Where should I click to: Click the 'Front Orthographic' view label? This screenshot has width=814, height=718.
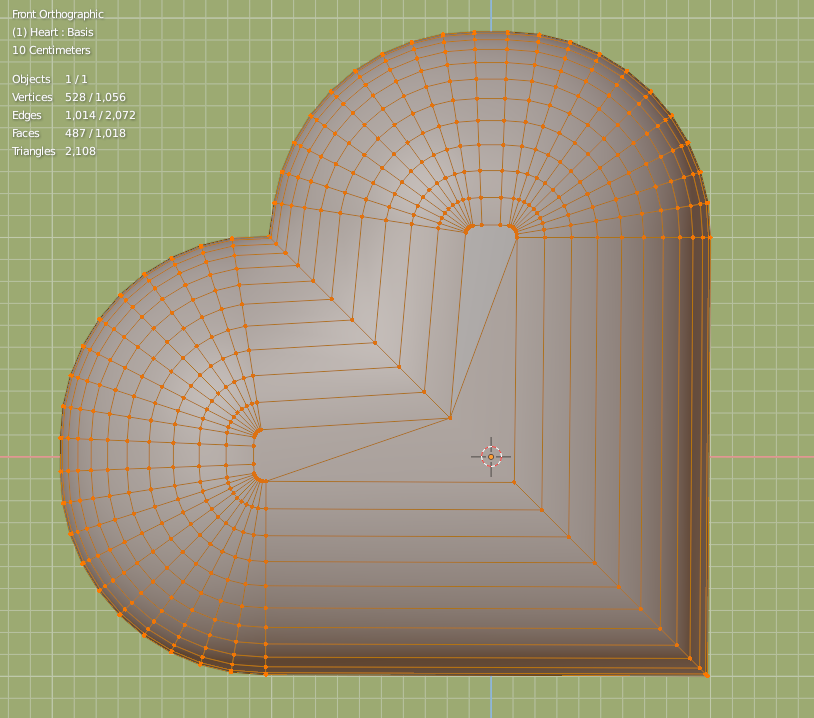[58, 15]
